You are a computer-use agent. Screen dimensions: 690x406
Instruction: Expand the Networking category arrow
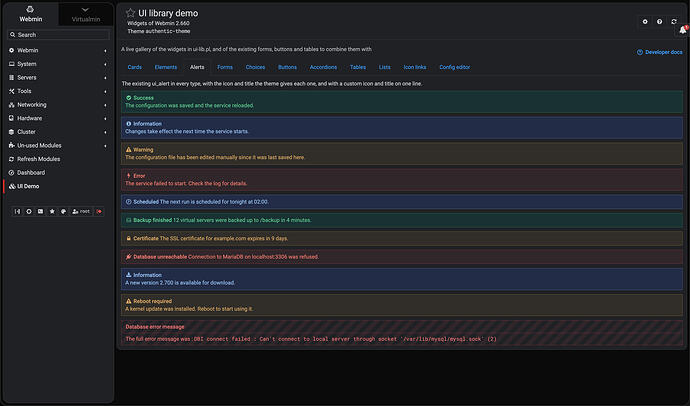click(105, 105)
